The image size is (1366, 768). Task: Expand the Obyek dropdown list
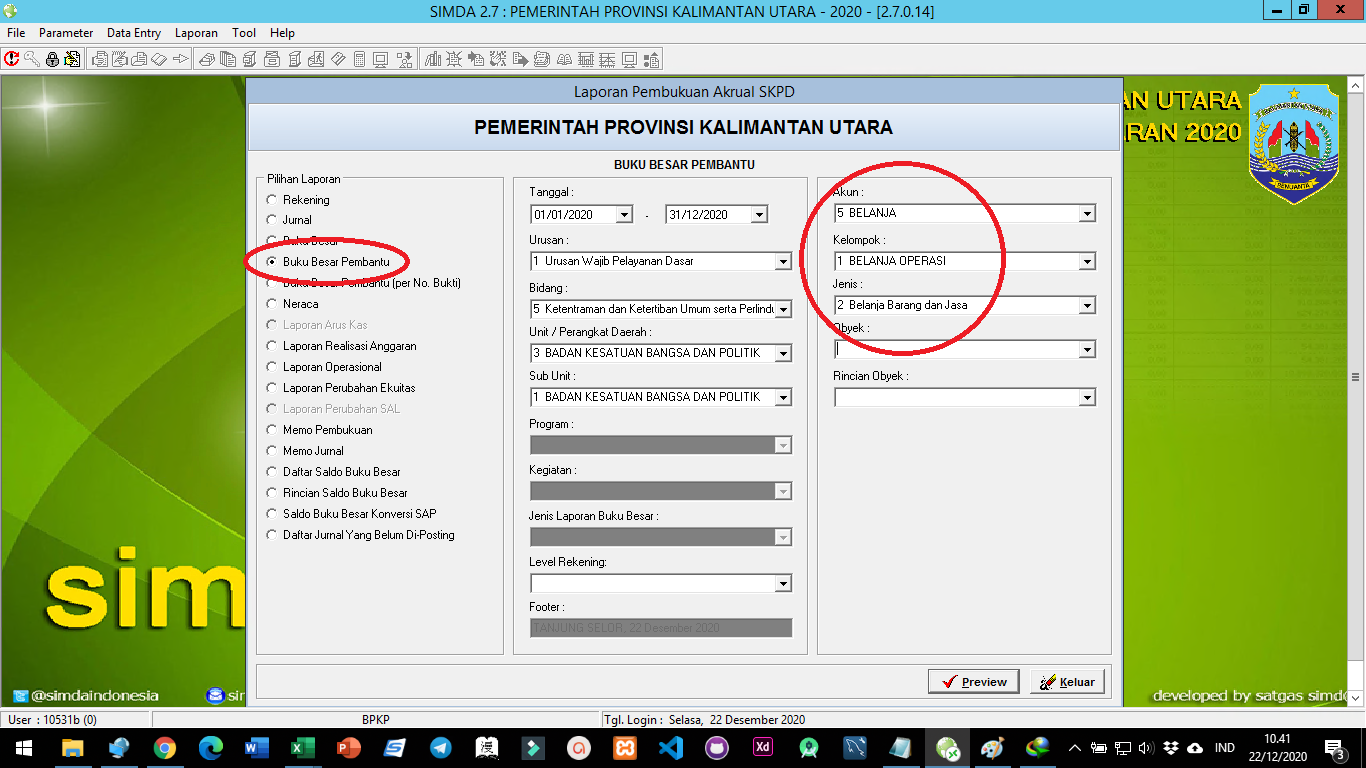coord(1087,350)
